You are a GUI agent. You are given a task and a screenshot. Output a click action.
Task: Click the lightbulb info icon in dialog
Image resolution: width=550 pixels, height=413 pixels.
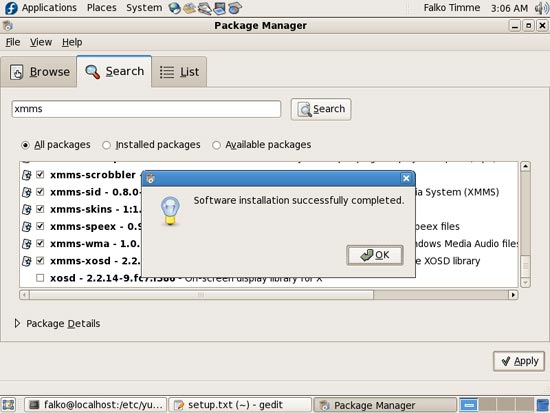(170, 211)
